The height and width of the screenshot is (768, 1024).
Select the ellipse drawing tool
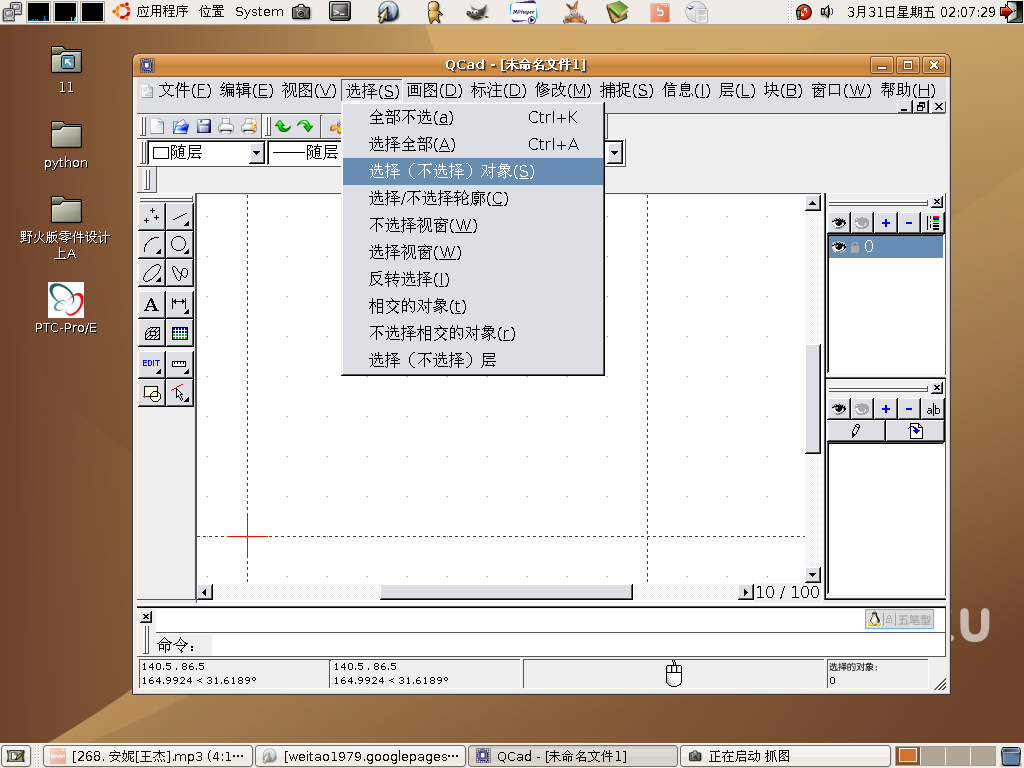point(152,272)
